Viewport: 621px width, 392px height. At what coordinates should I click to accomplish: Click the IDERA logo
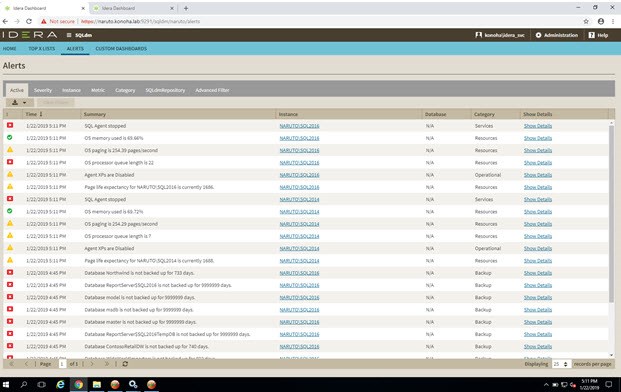pyautogui.click(x=30, y=35)
